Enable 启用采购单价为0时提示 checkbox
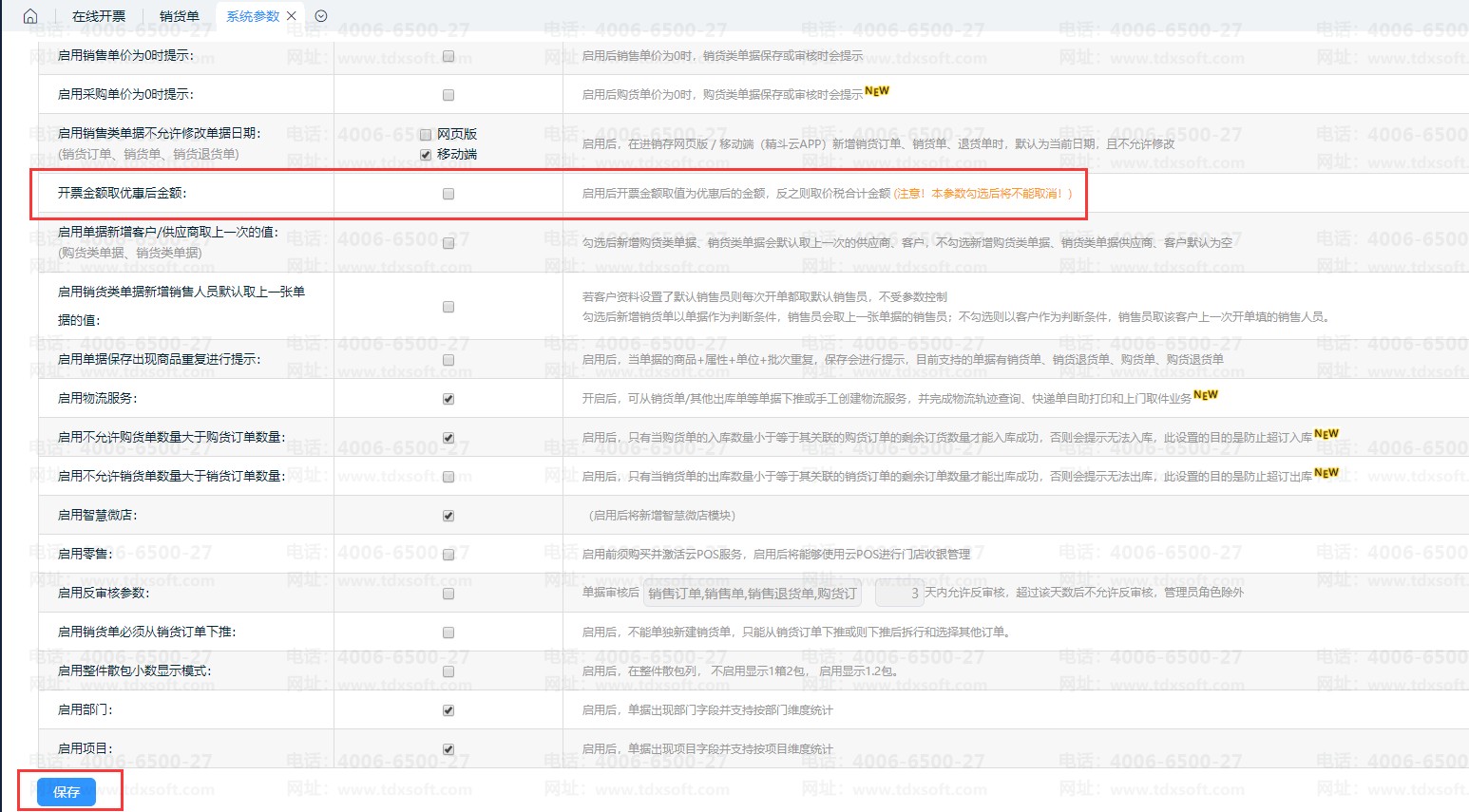 pyautogui.click(x=448, y=95)
